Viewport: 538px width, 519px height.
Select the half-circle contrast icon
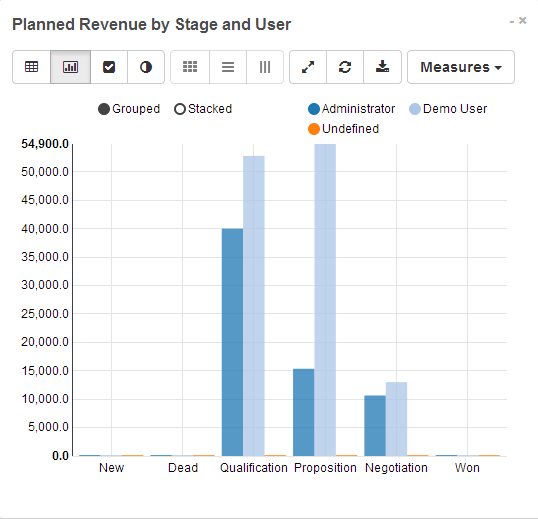146,67
